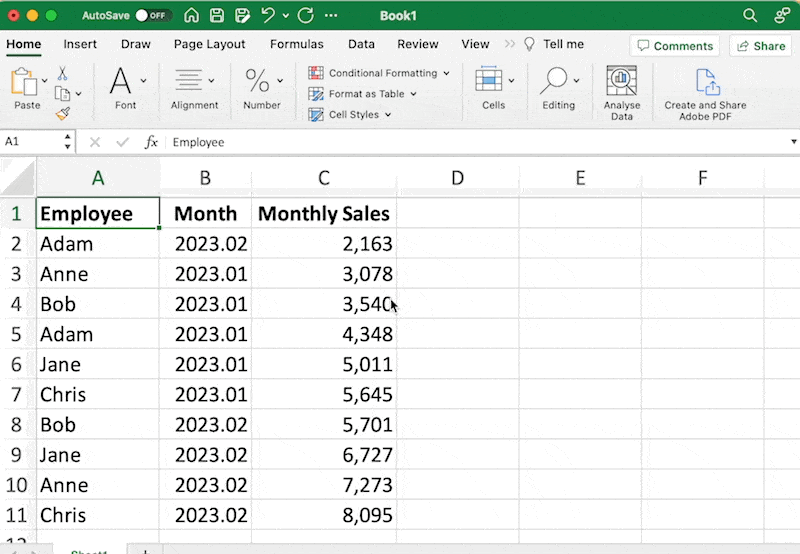800x554 pixels.
Task: Click the fx Insert Function icon
Action: point(151,142)
